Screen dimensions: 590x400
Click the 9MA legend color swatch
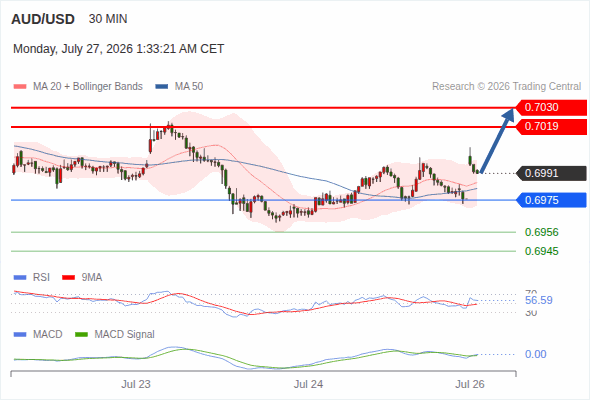(68, 278)
